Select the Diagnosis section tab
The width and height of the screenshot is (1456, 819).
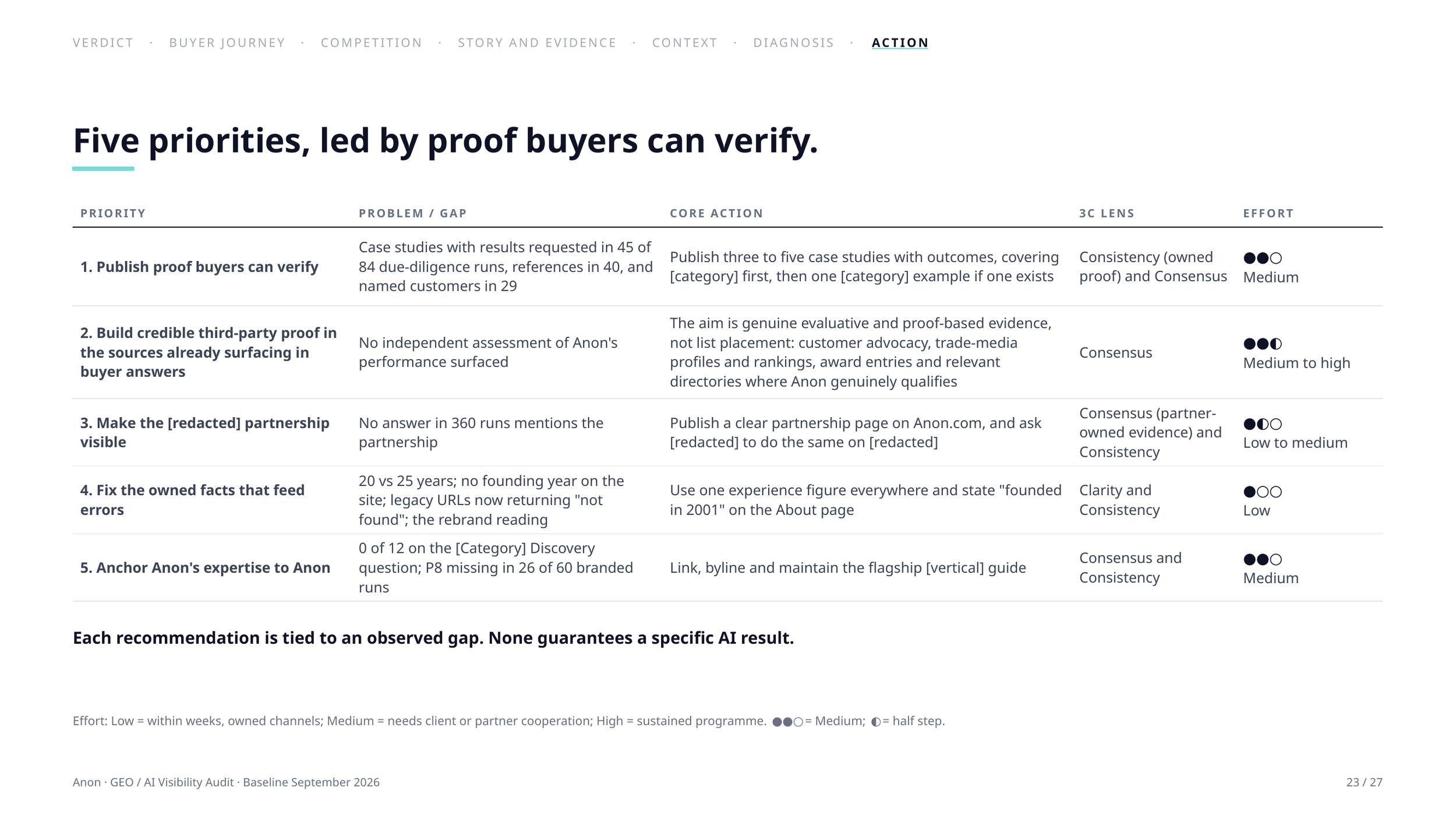point(793,43)
